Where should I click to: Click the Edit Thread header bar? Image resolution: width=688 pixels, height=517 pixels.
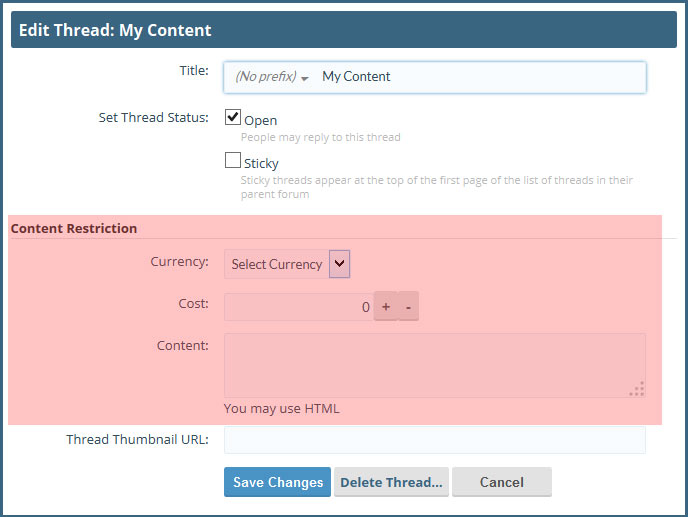pos(343,30)
